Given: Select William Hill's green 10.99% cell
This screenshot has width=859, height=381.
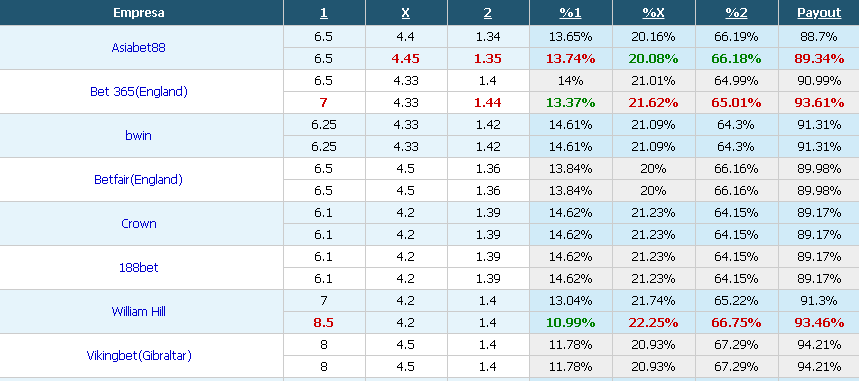Looking at the screenshot, I should (570, 322).
